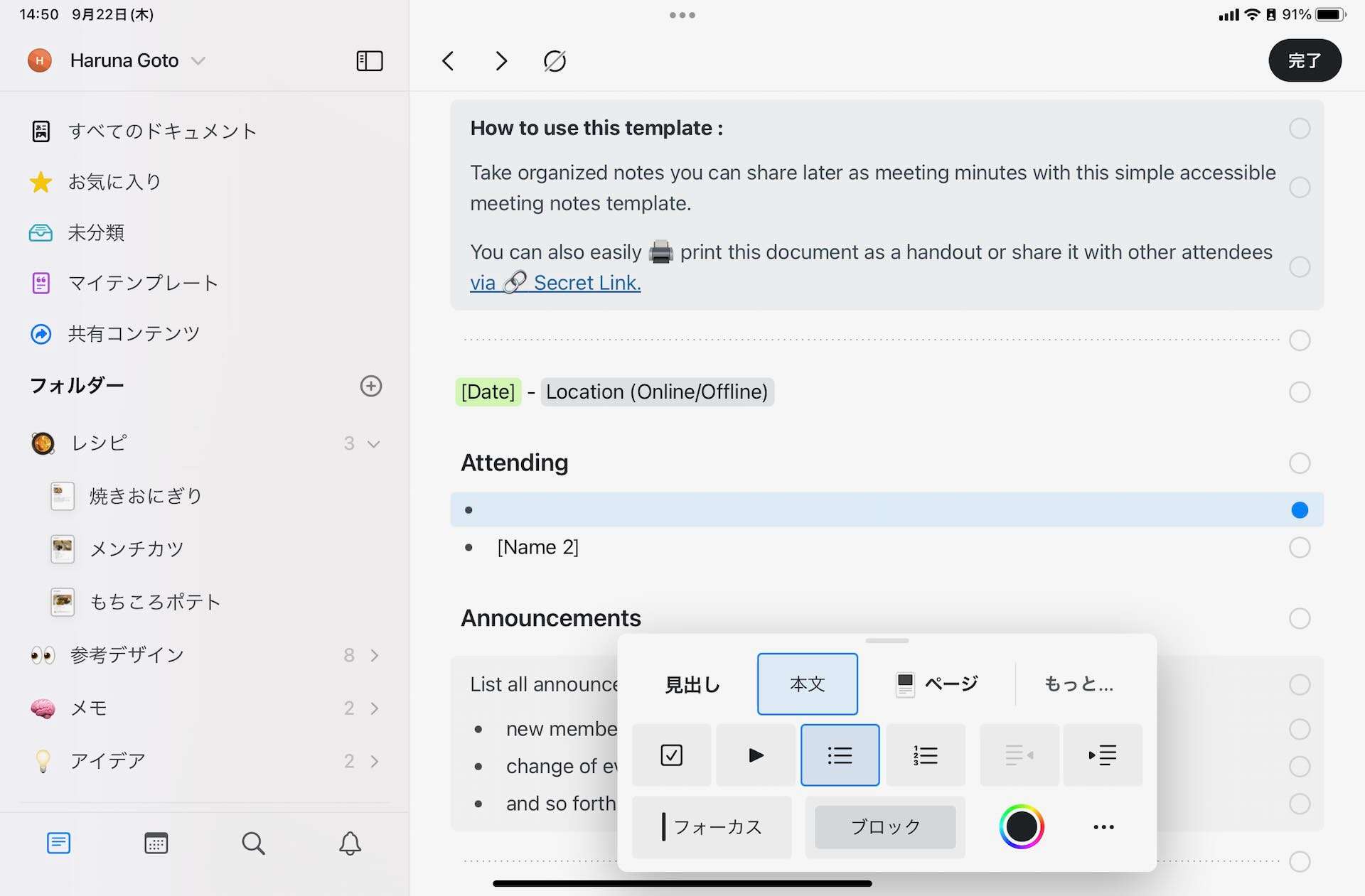The image size is (1365, 896).
Task: Open the calendar icon in bottom bar
Action: click(x=156, y=843)
